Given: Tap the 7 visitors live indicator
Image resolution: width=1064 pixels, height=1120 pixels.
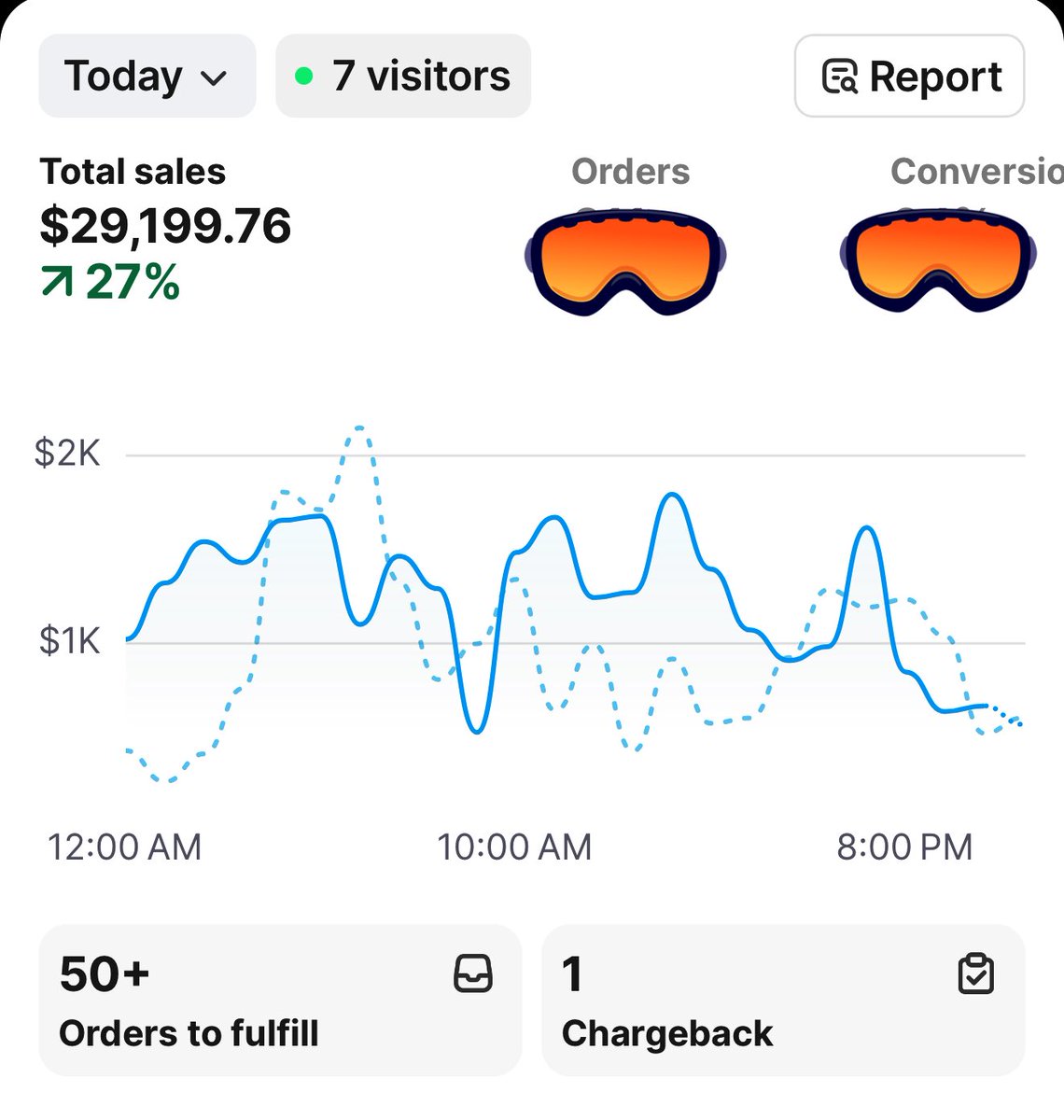Looking at the screenshot, I should point(403,77).
